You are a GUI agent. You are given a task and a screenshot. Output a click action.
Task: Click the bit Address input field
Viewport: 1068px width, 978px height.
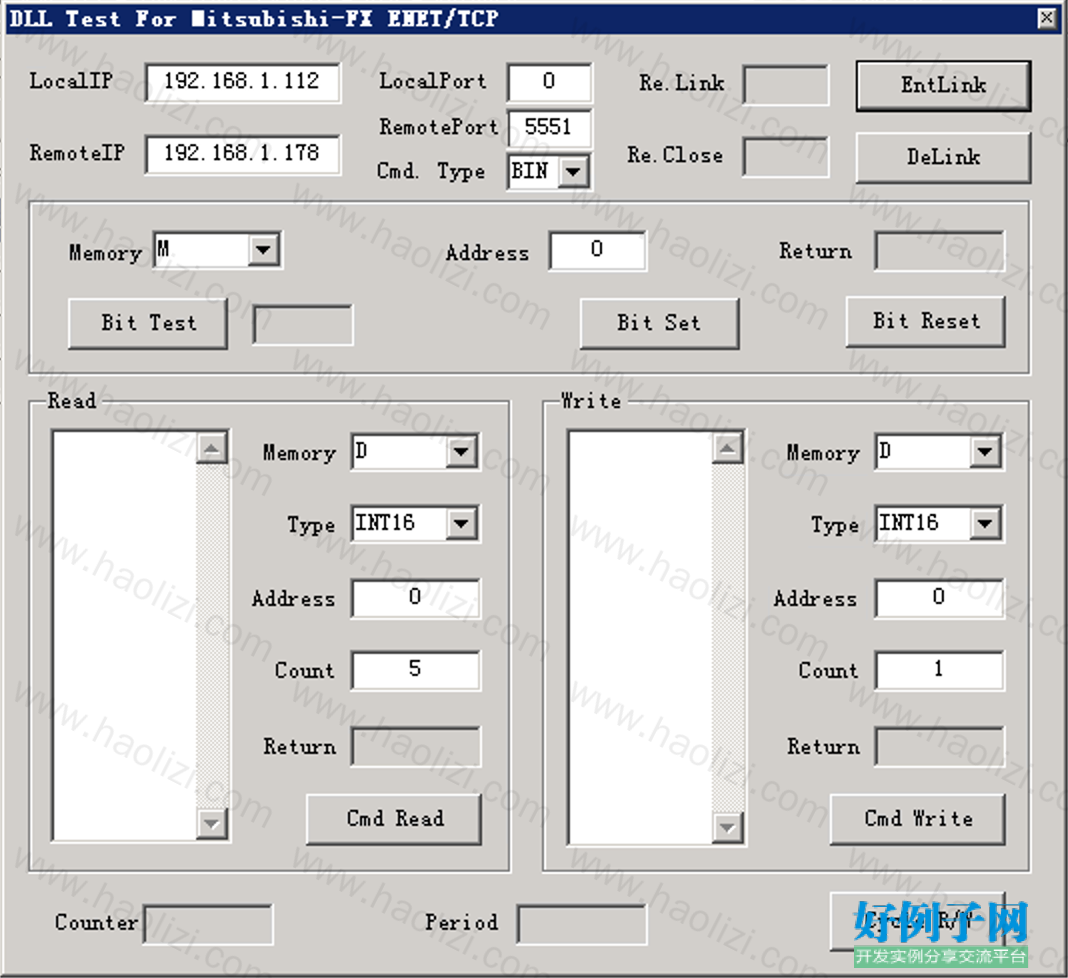pos(597,251)
